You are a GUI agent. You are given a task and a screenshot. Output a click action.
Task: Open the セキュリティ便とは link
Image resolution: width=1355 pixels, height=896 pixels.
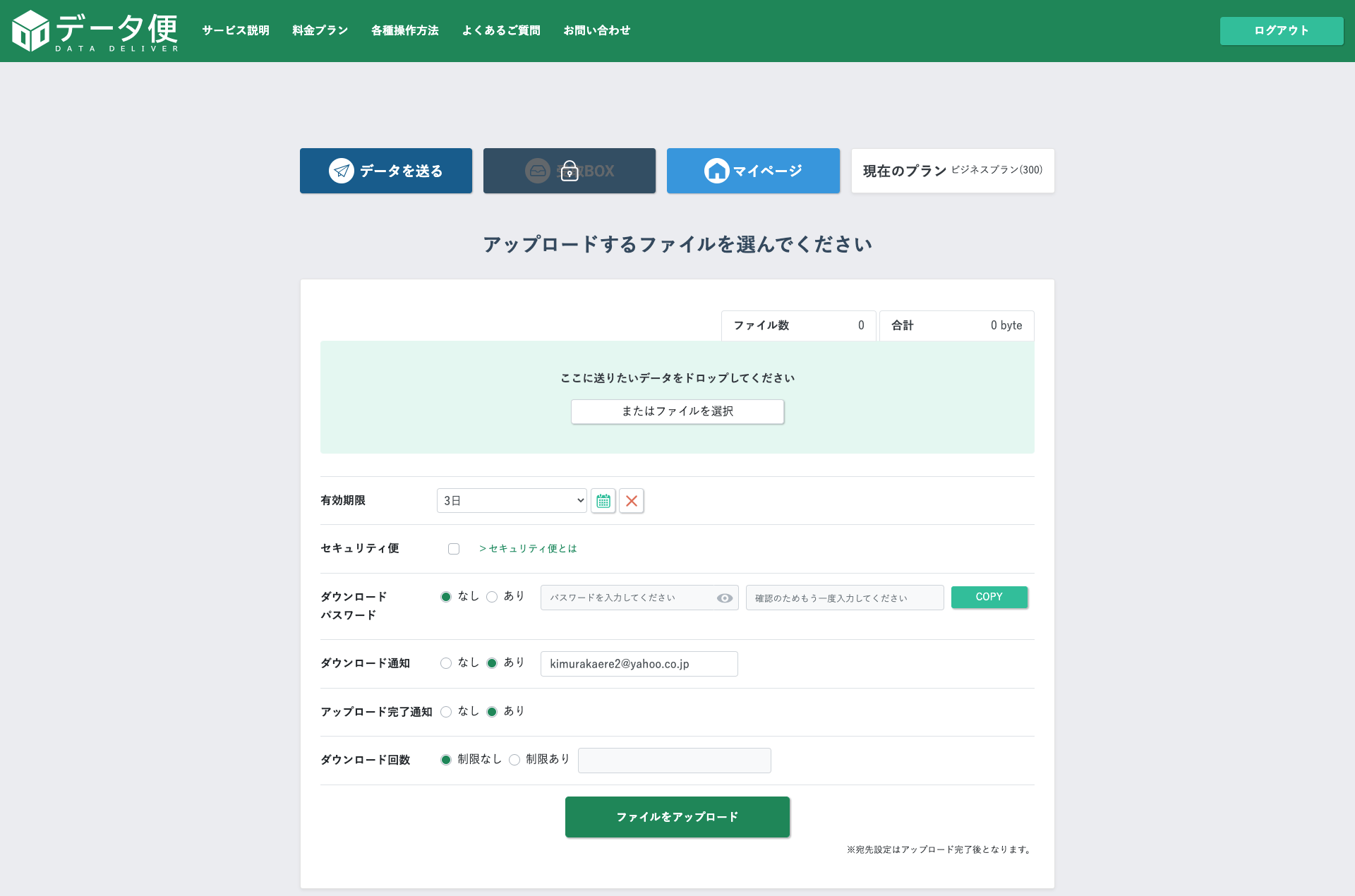point(528,549)
